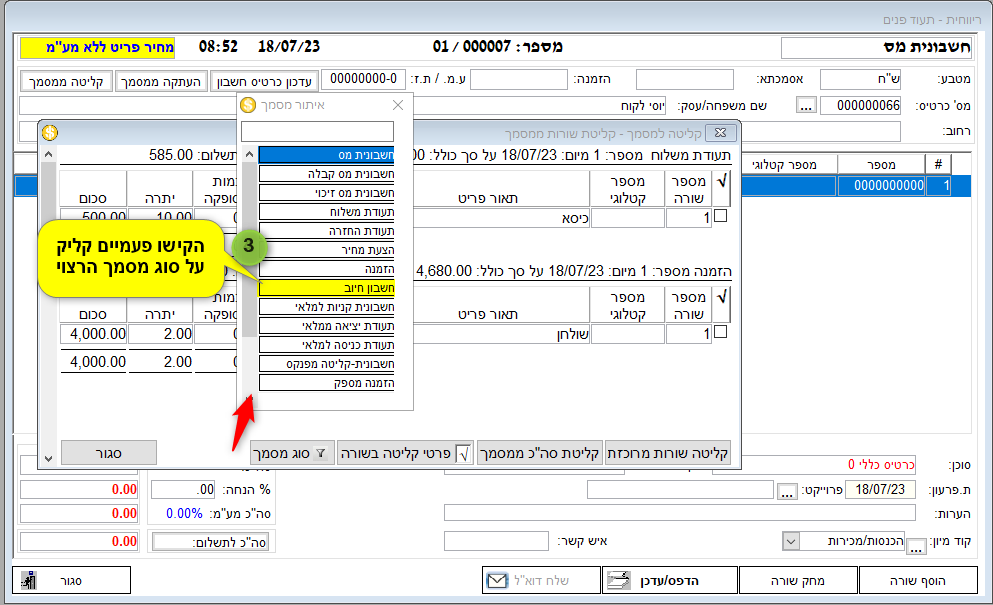The image size is (993, 605).
Task: Select 'חשבונית קניות למלאי' in the list
Action: (326, 307)
